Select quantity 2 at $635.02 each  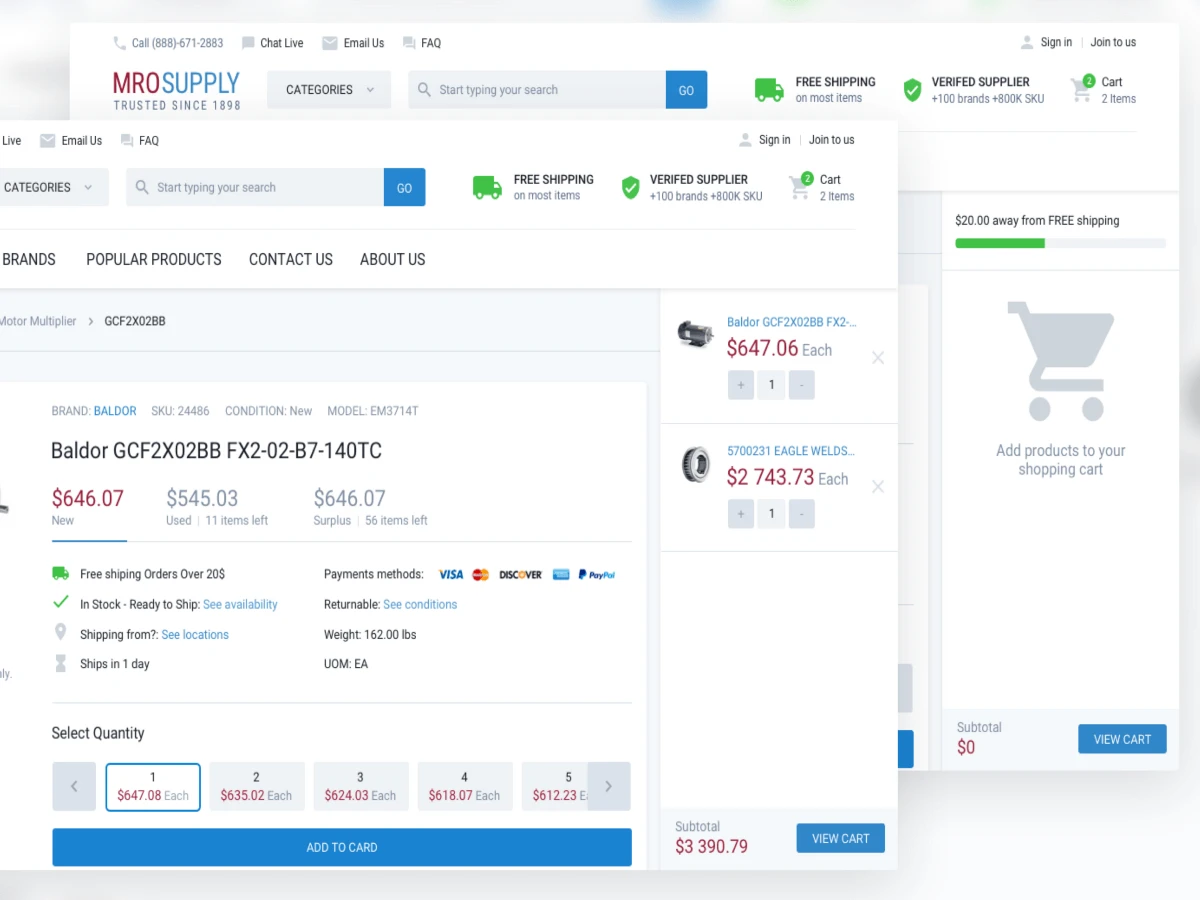pos(257,787)
